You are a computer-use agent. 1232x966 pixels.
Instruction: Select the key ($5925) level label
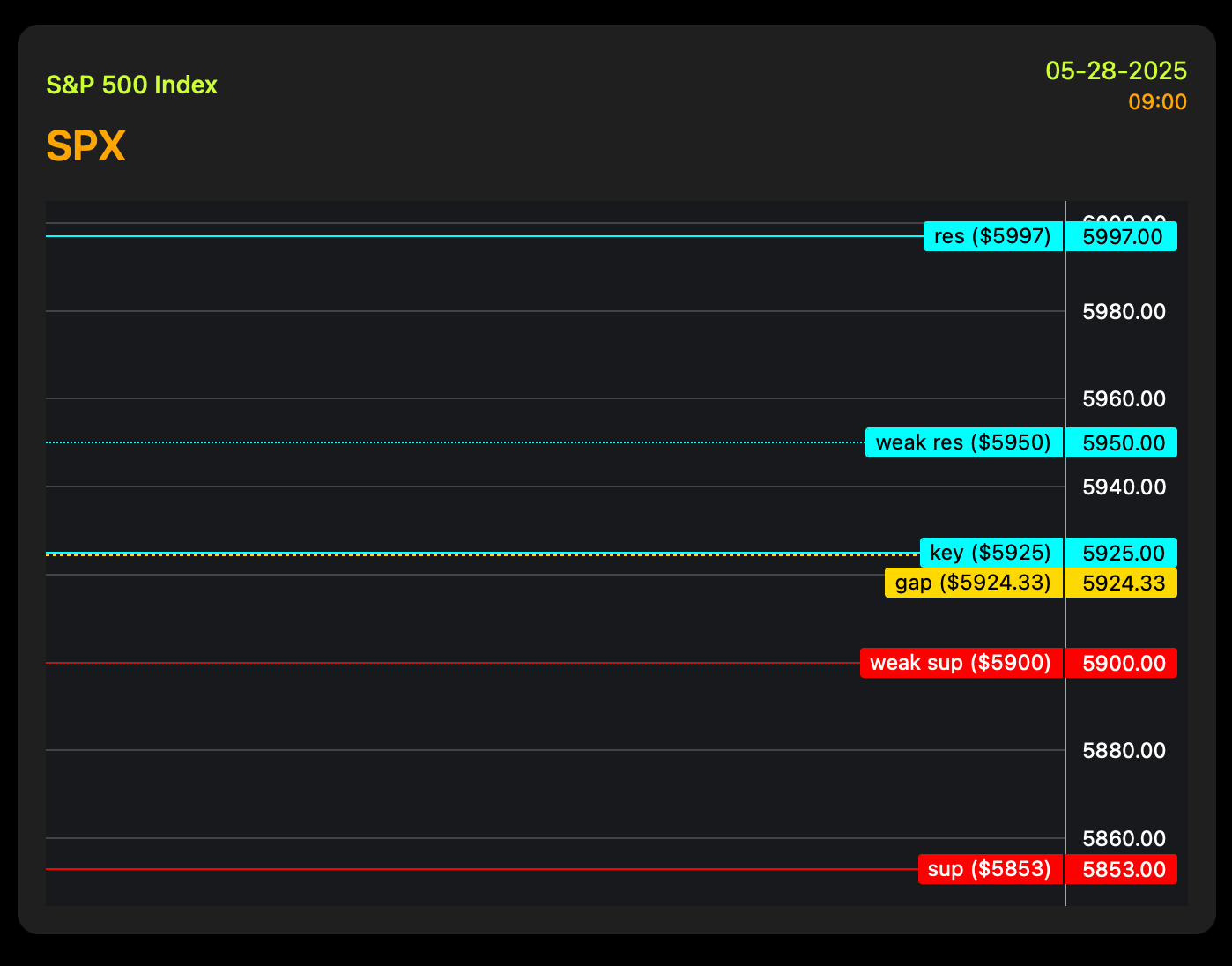991,553
